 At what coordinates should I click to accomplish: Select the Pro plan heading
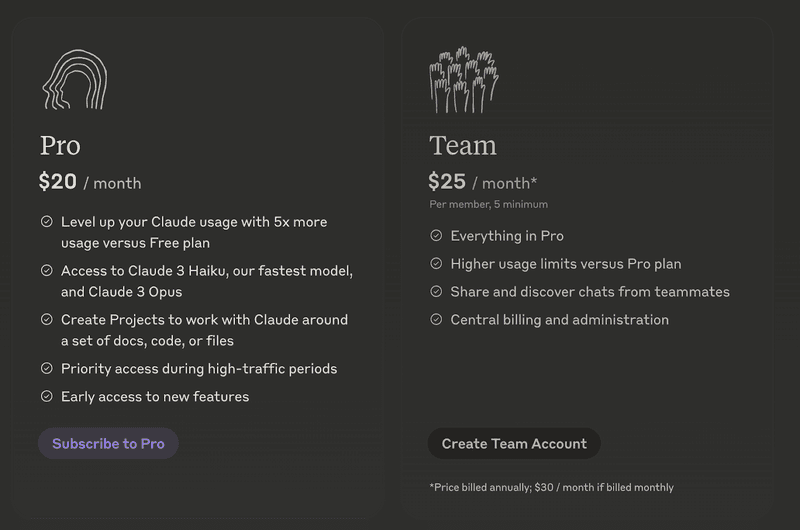pos(60,146)
